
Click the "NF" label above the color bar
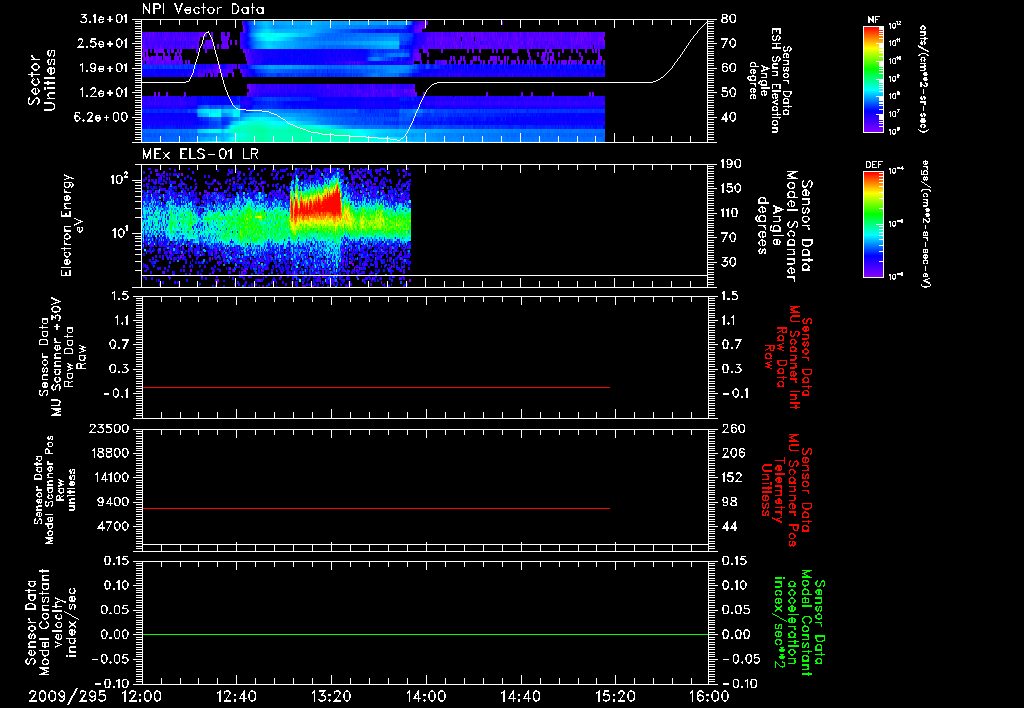[874, 20]
